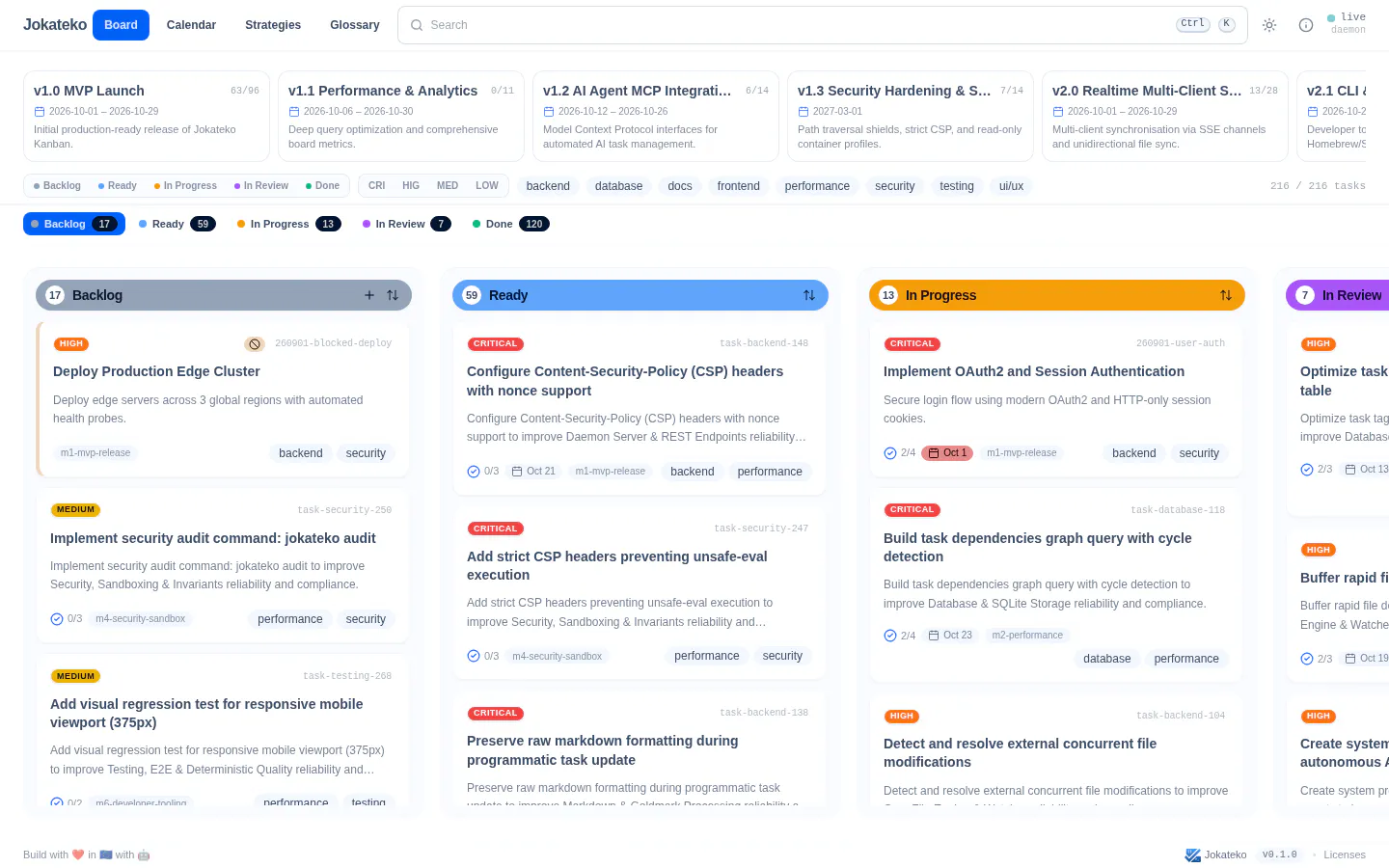The height and width of the screenshot is (868, 1389).
Task: Click the Oct 21 due date on CSP card
Action: [533, 472]
